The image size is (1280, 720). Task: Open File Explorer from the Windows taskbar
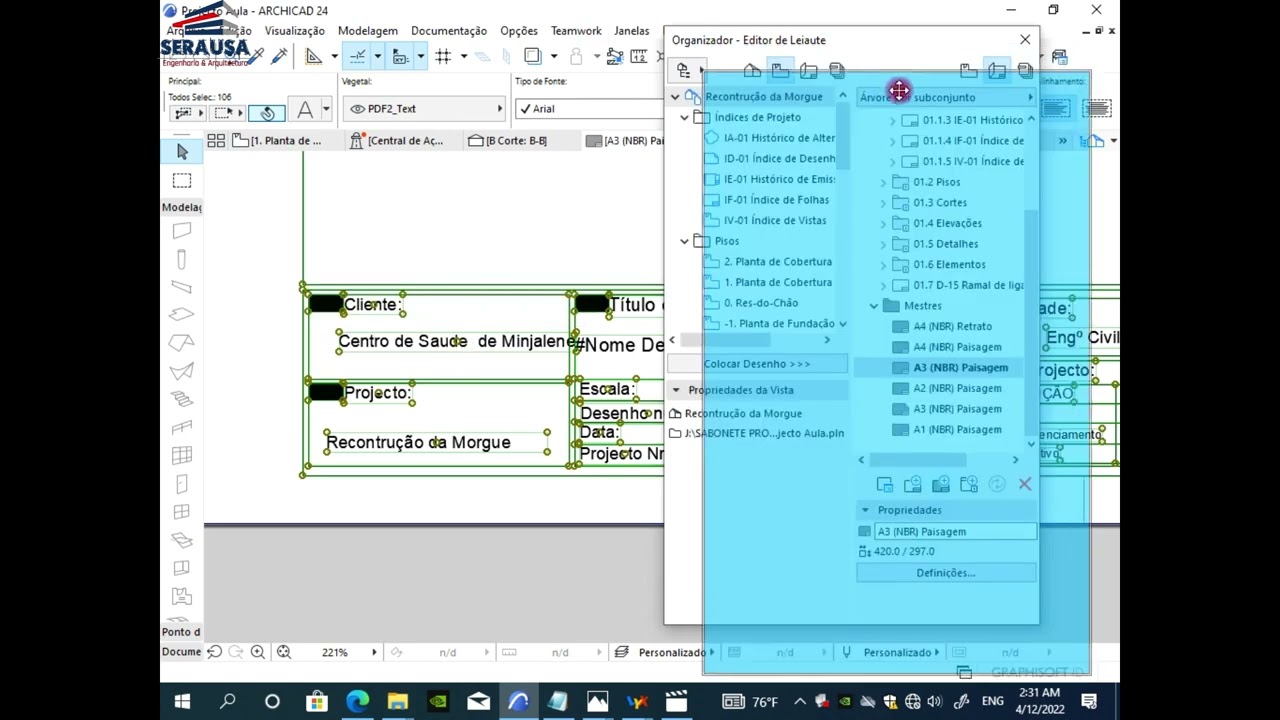pos(398,702)
